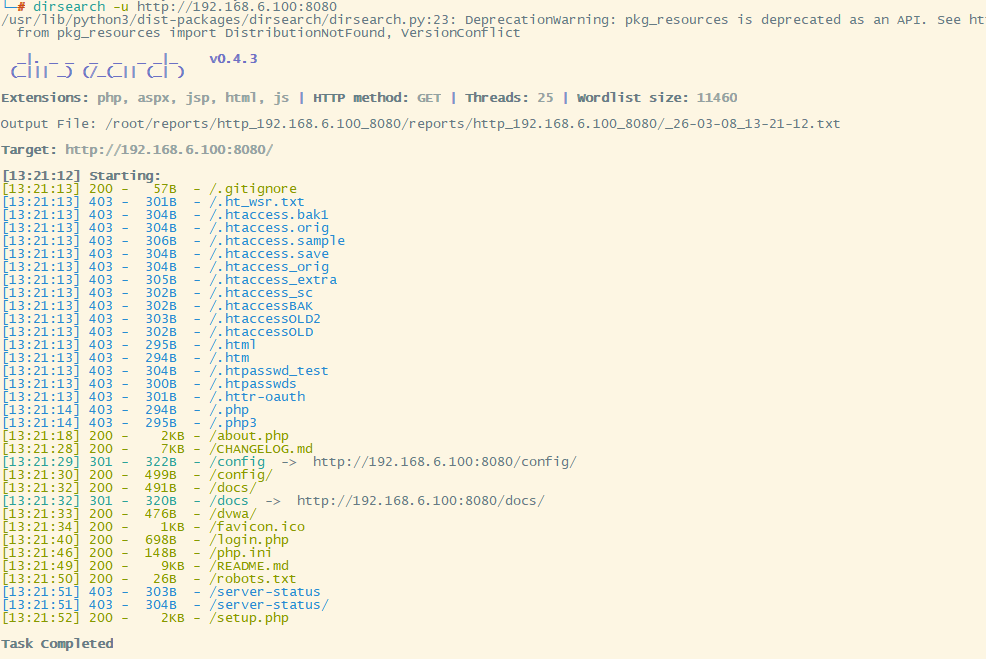The height and width of the screenshot is (659, 986).
Task: Select the /.htaccess_sc entry
Action: click(261, 292)
